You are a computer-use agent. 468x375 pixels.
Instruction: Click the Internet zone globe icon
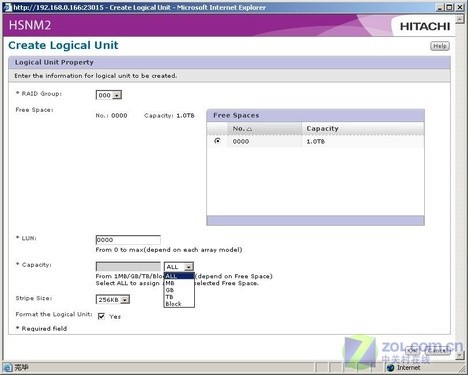coord(390,367)
